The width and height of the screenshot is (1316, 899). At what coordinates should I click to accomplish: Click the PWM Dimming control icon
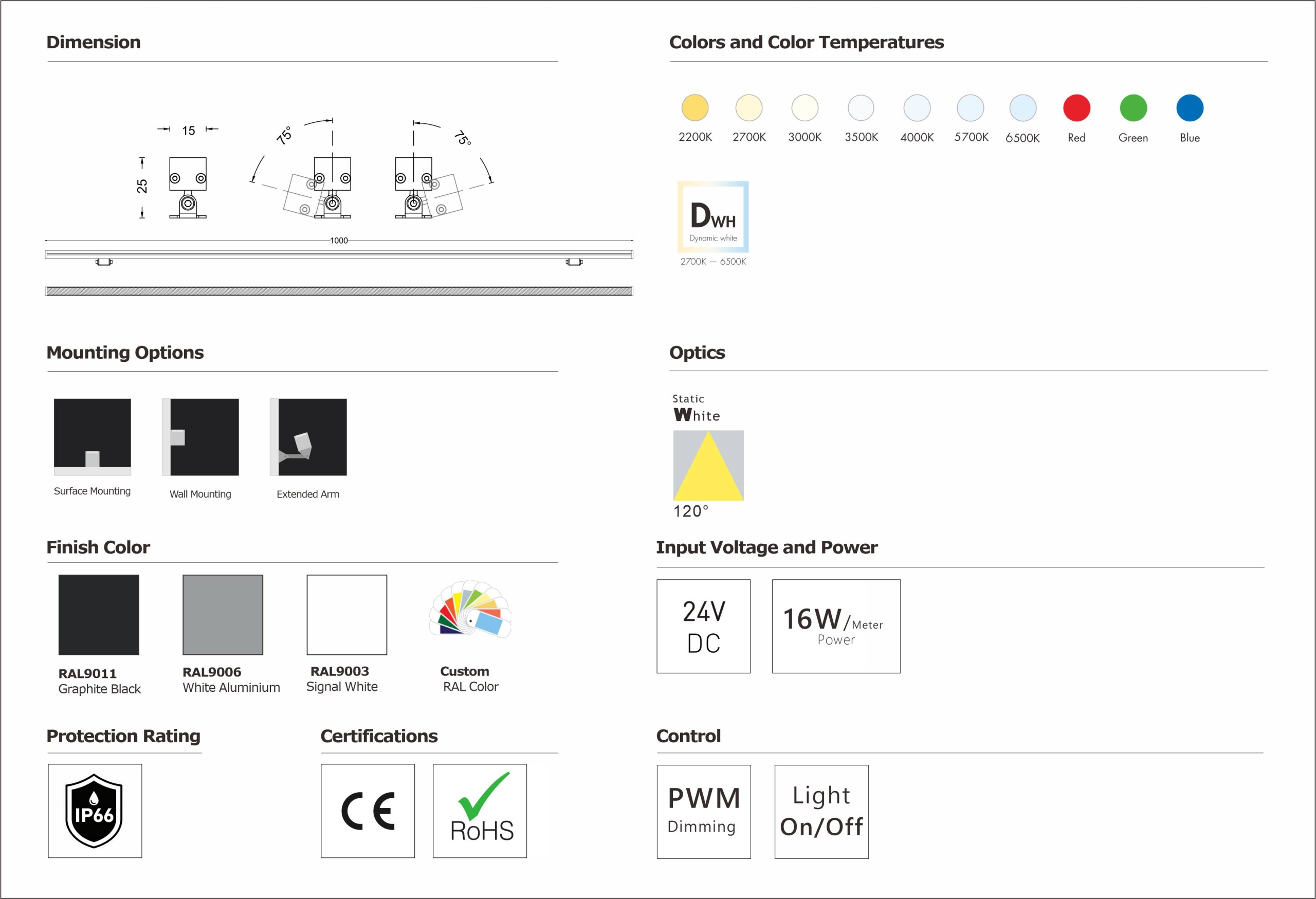(704, 811)
